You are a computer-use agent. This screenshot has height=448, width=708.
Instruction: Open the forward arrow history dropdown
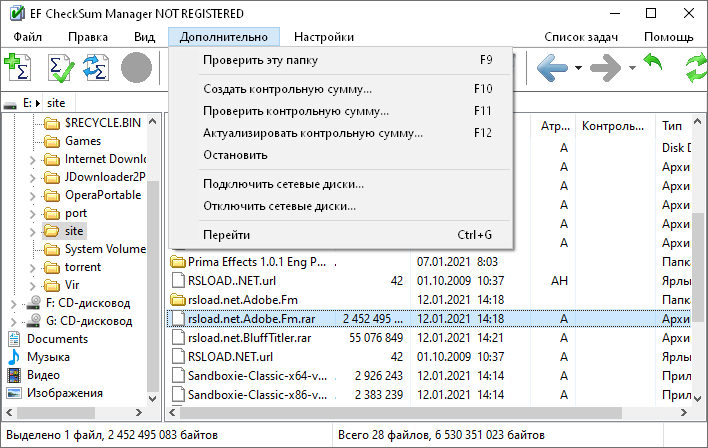[x=632, y=68]
